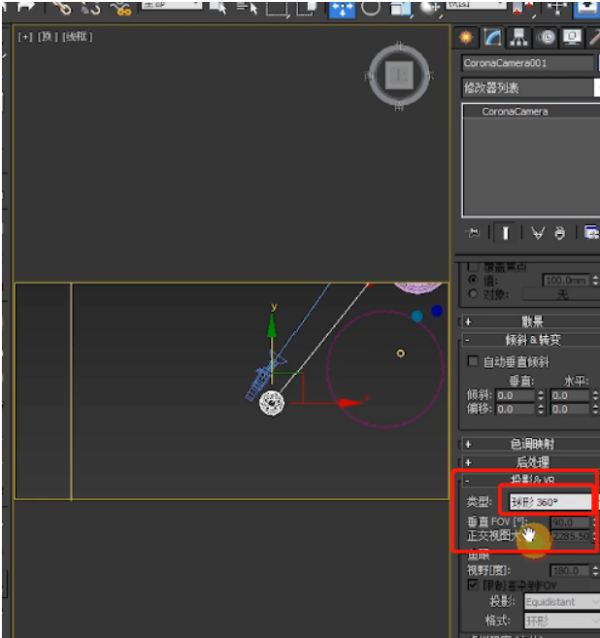This screenshot has height=638, width=600.
Task: Open the Utilities panel hammer tab
Action: 594,38
